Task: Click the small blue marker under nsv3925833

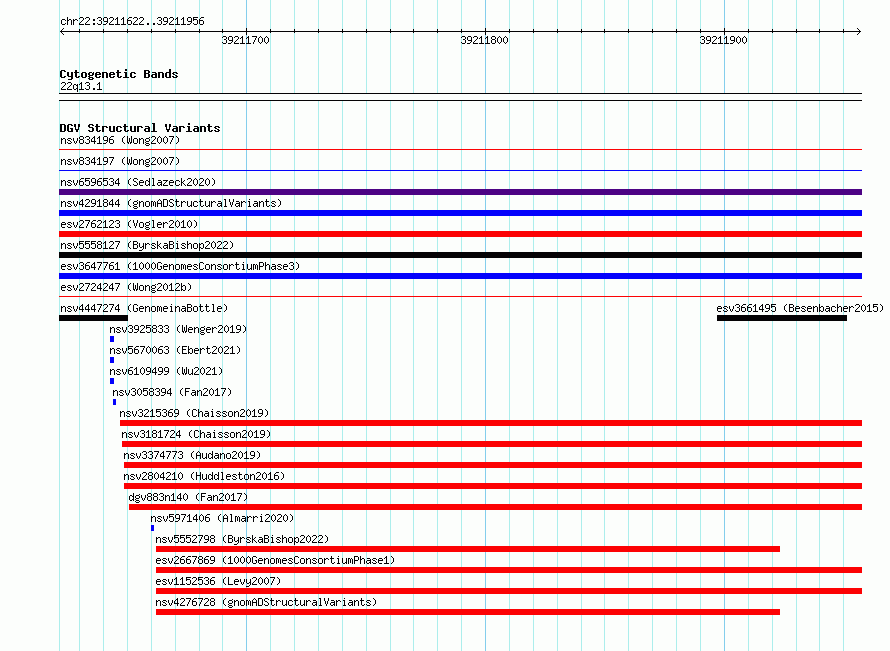Action: (x=112, y=339)
